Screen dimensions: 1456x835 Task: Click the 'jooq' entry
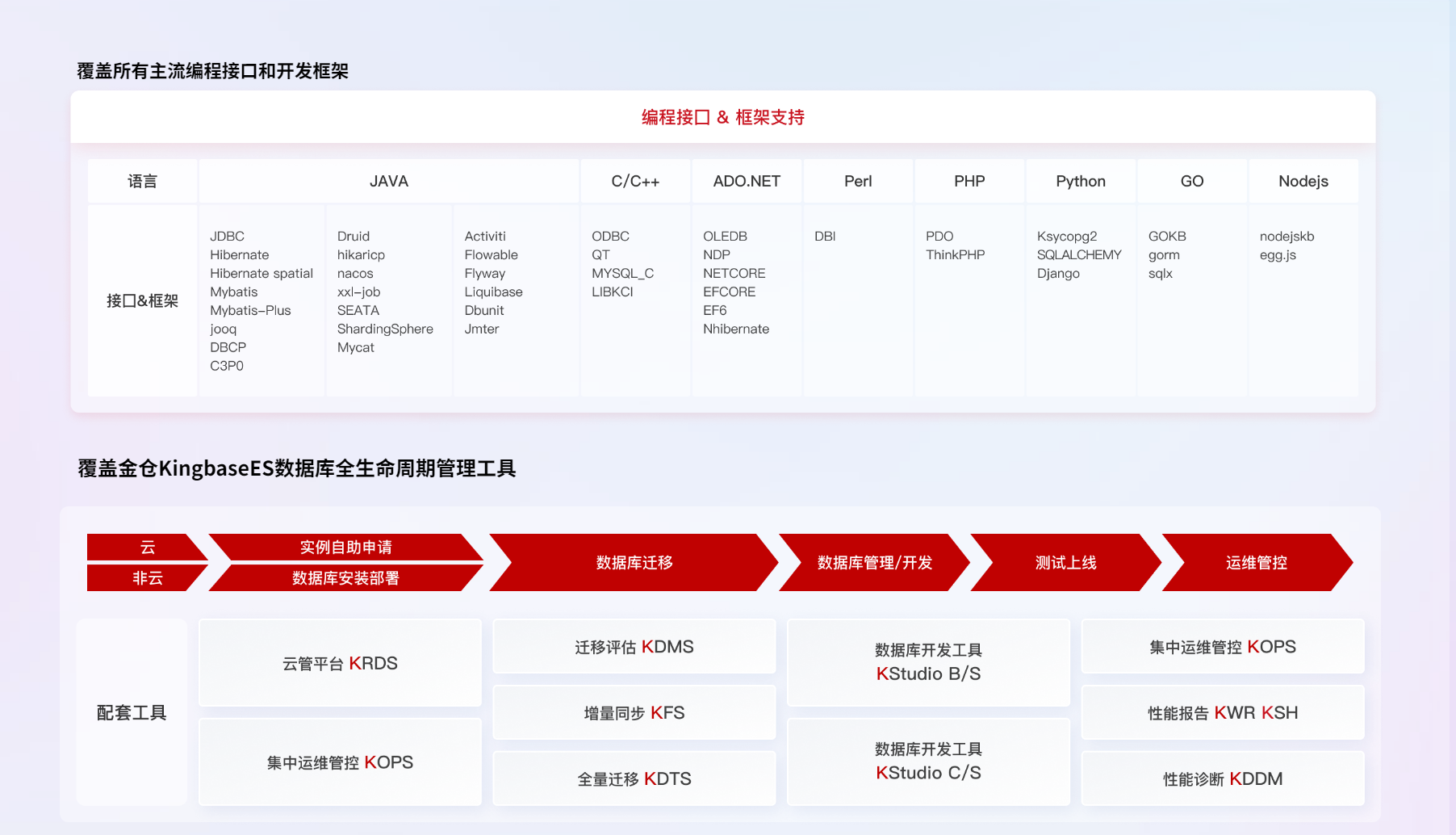[223, 329]
